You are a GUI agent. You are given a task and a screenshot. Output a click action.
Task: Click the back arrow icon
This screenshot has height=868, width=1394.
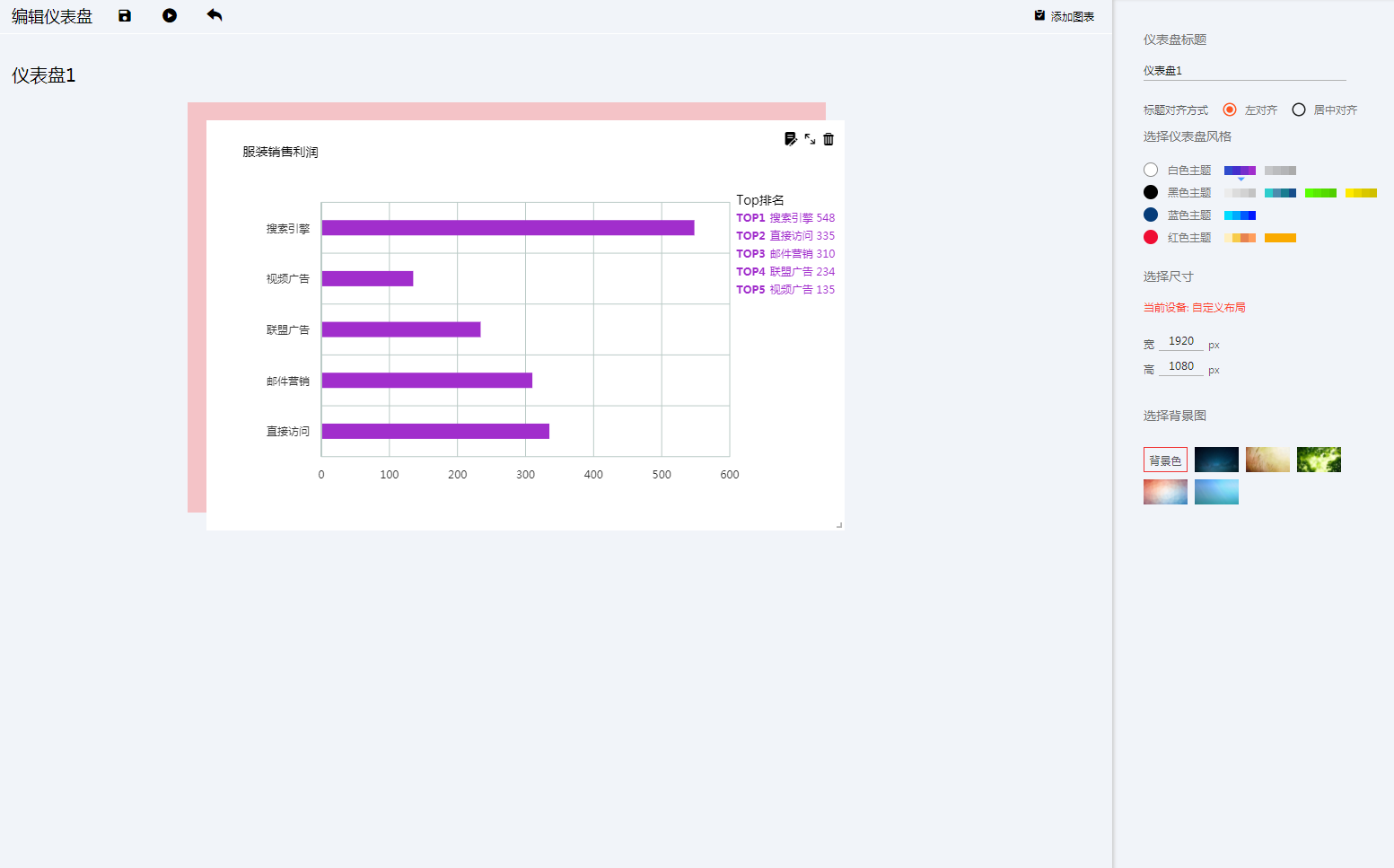(x=214, y=15)
